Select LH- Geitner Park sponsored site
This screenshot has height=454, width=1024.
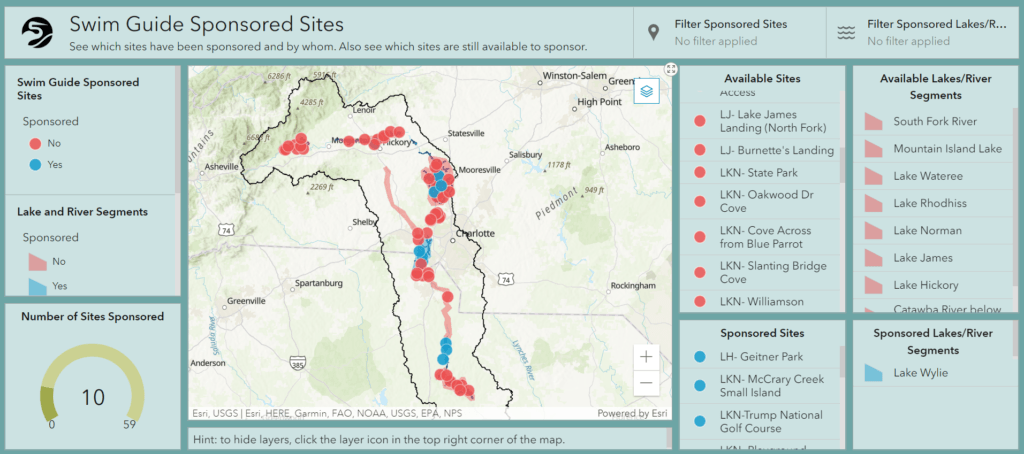coord(761,357)
